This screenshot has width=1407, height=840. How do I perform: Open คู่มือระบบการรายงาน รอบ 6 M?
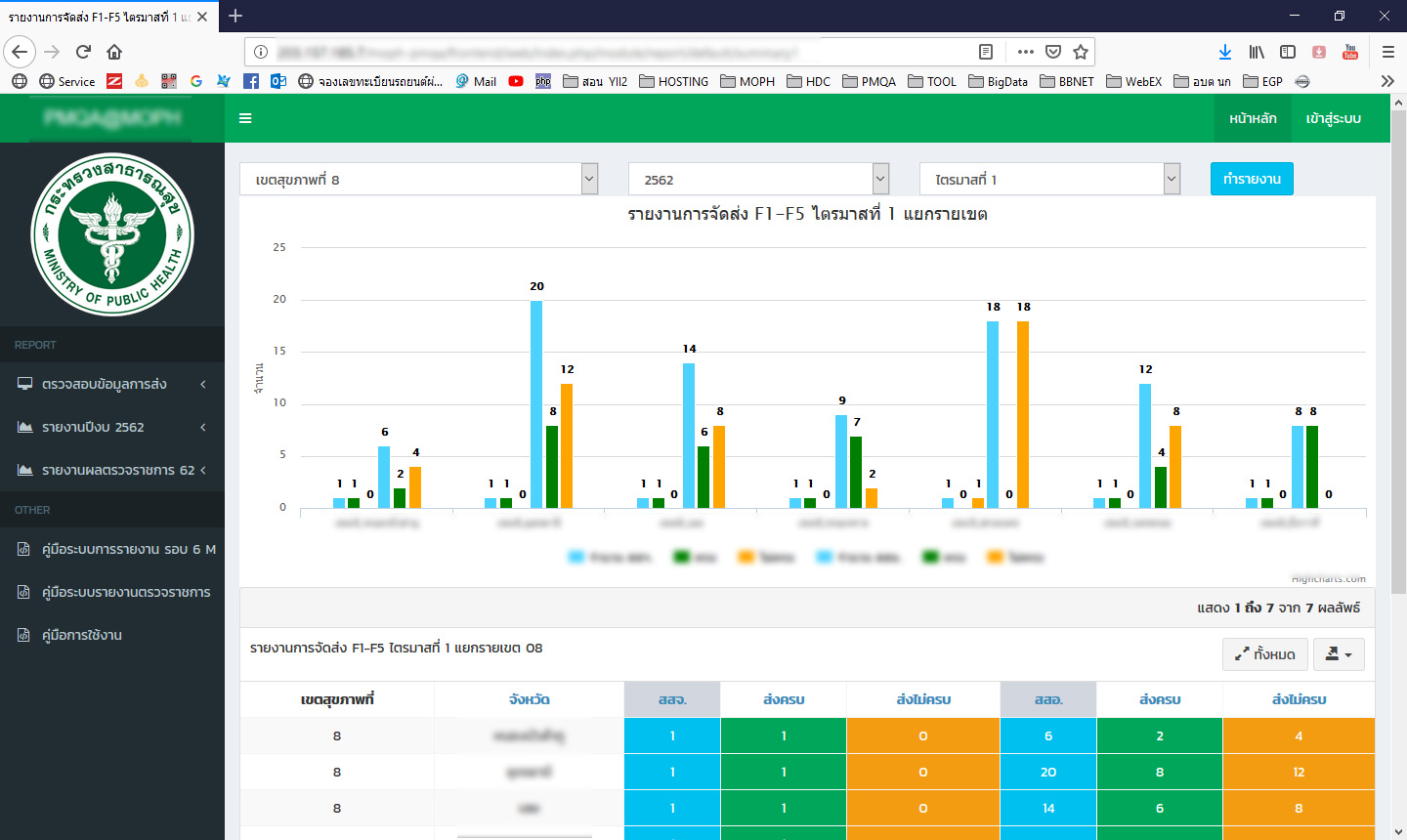tap(112, 549)
